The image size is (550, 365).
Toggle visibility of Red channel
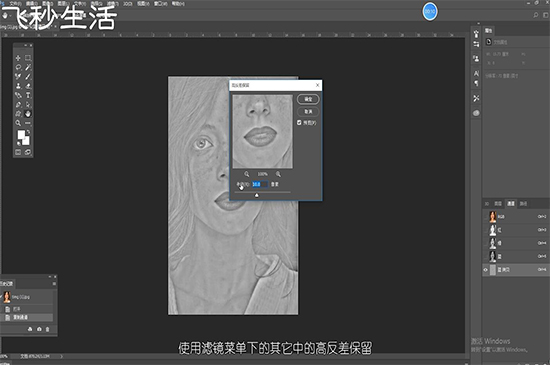pos(485,230)
